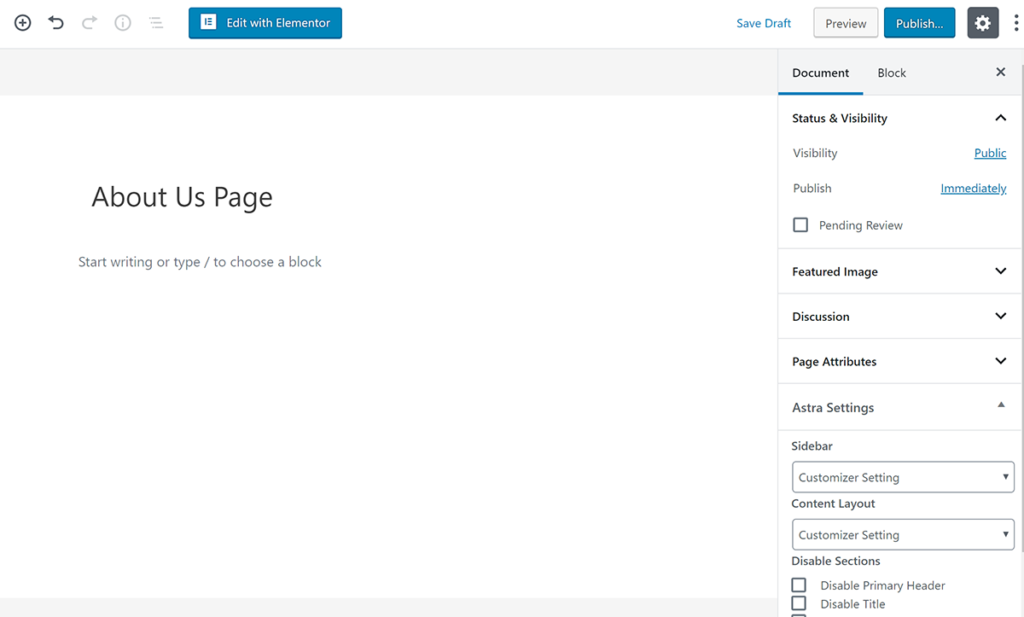
Task: Click the Public visibility link
Action: pos(990,153)
